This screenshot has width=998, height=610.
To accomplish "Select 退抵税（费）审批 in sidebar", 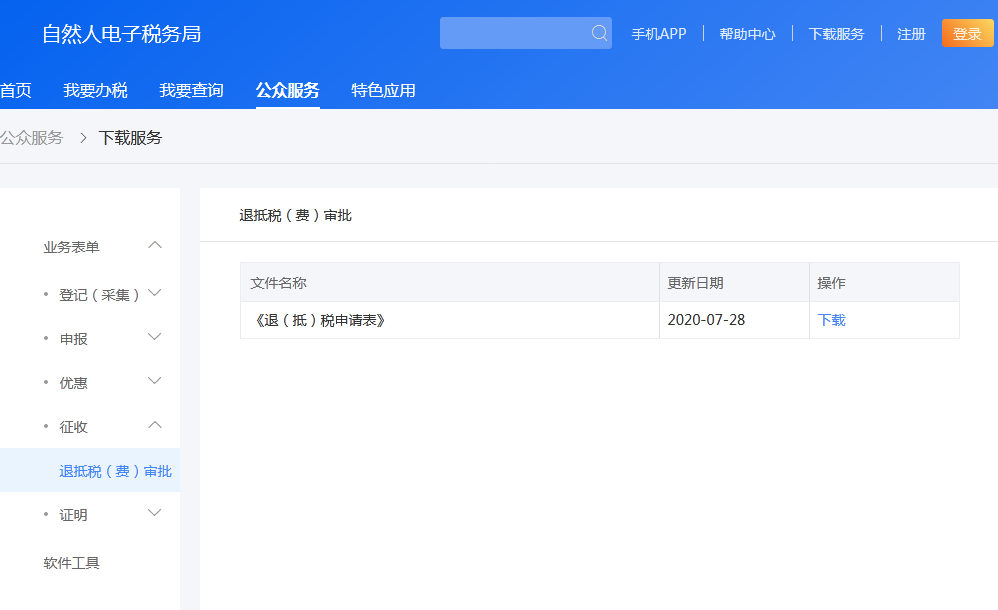I will (115, 471).
